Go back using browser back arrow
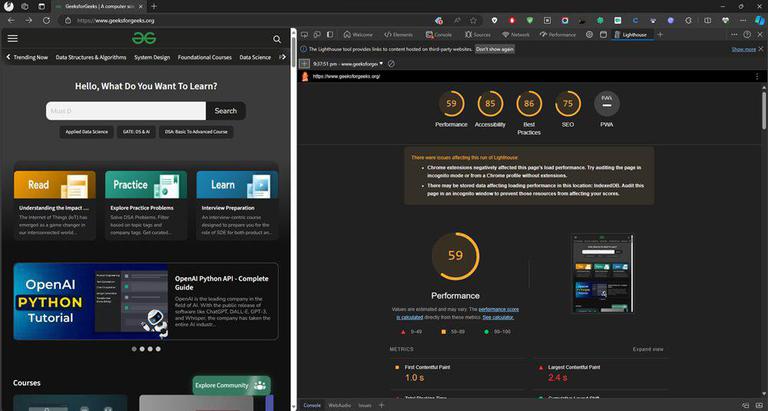 (11, 21)
